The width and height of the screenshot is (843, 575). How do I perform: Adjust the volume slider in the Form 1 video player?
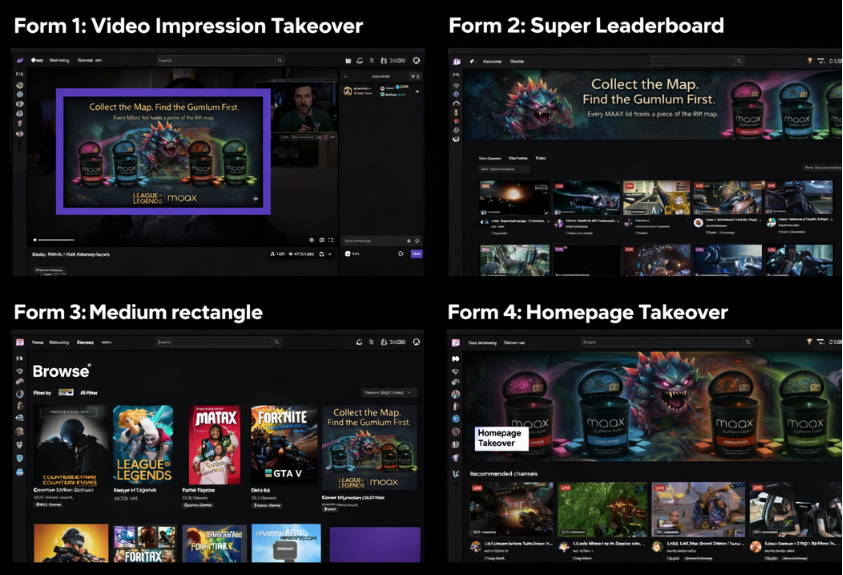coord(56,240)
